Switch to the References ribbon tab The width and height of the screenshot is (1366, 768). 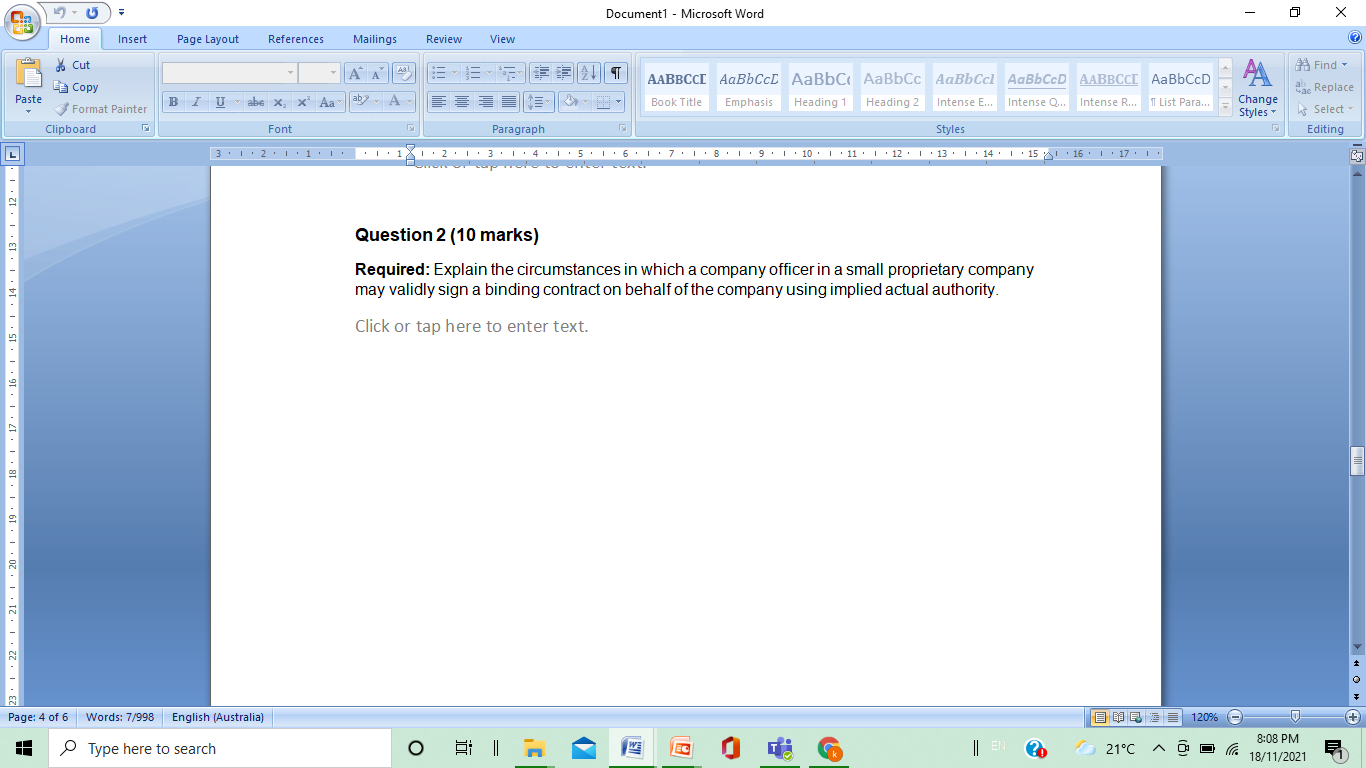[x=295, y=39]
